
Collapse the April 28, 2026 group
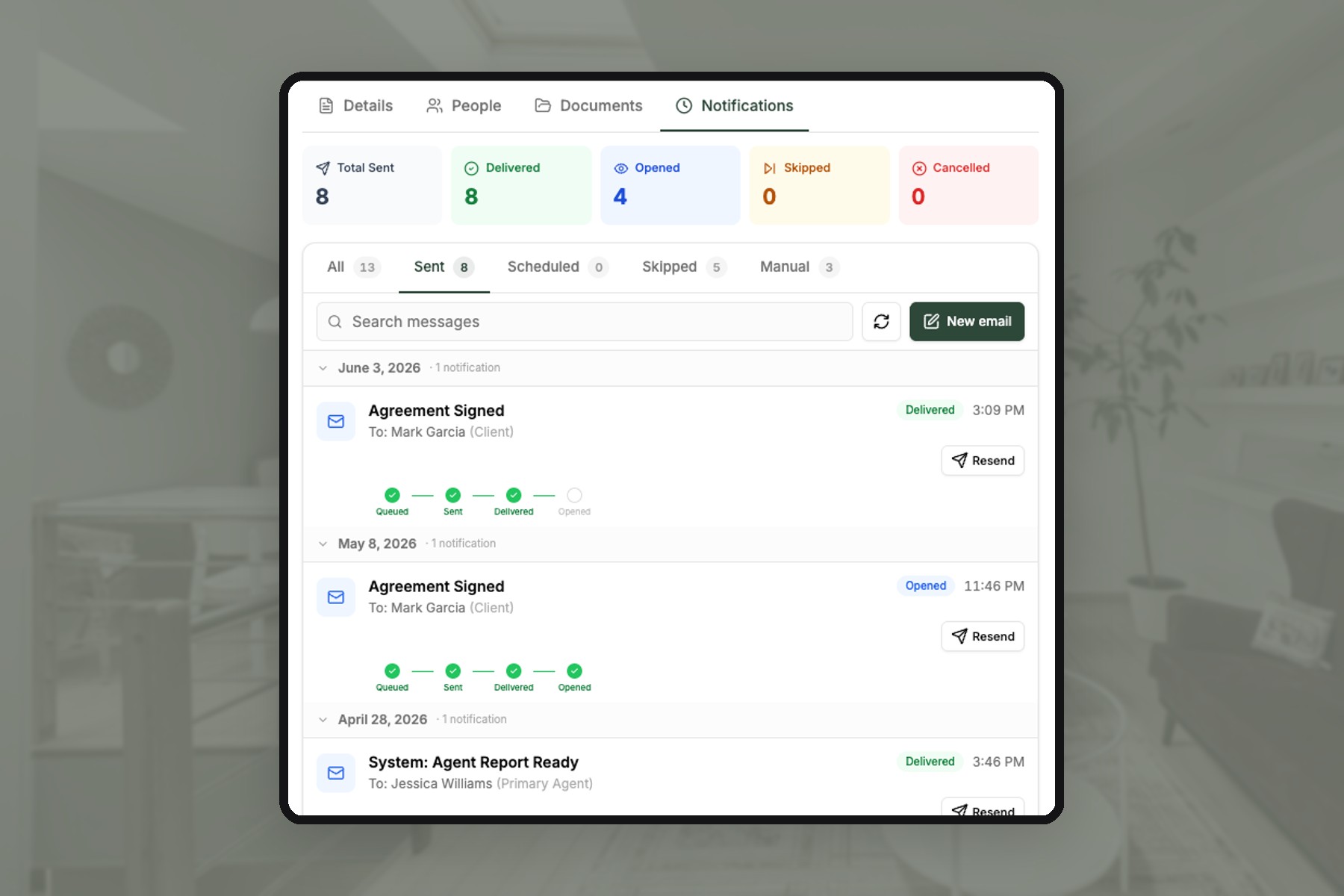[323, 720]
